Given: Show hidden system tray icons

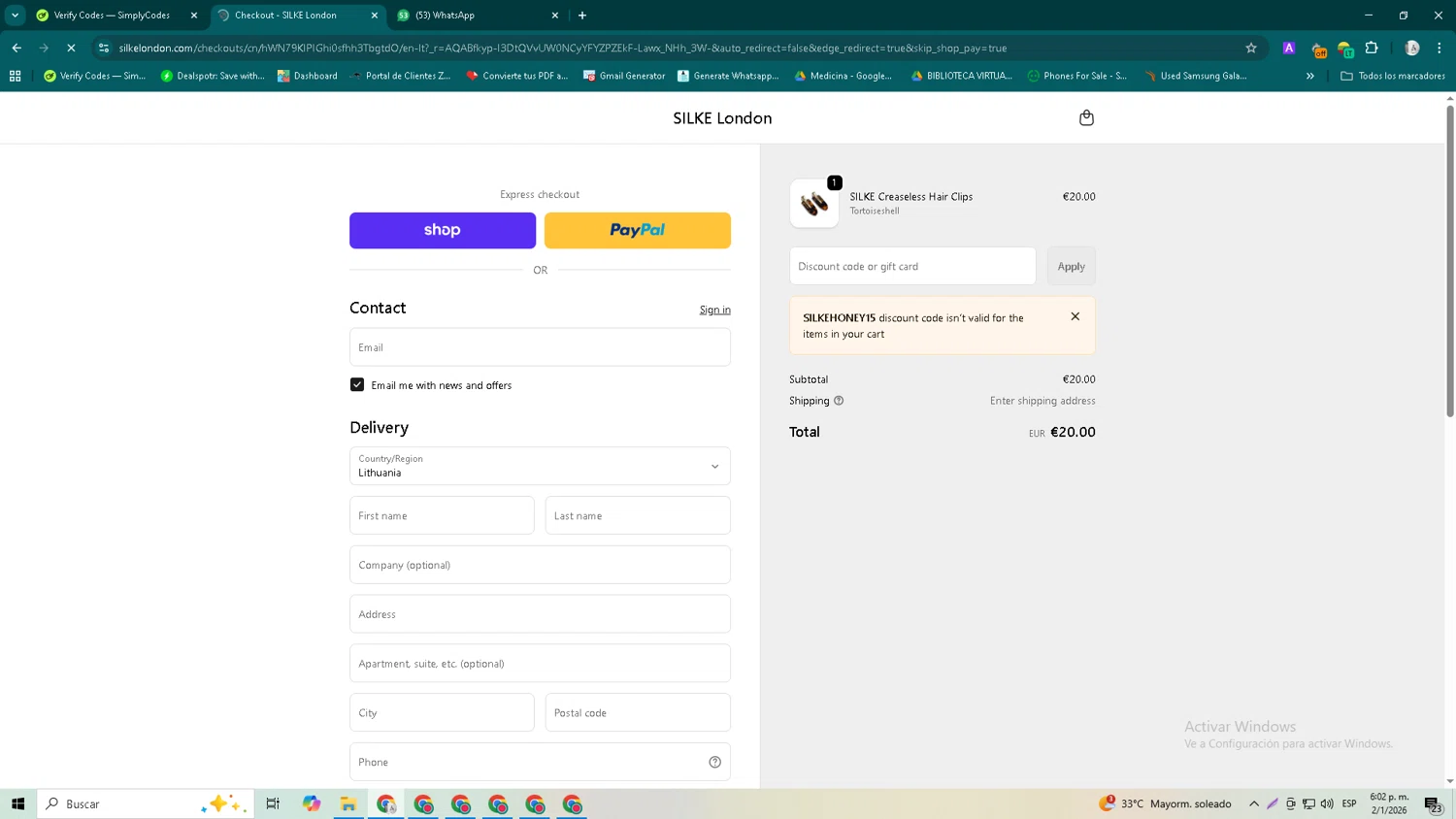Looking at the screenshot, I should [x=1254, y=803].
